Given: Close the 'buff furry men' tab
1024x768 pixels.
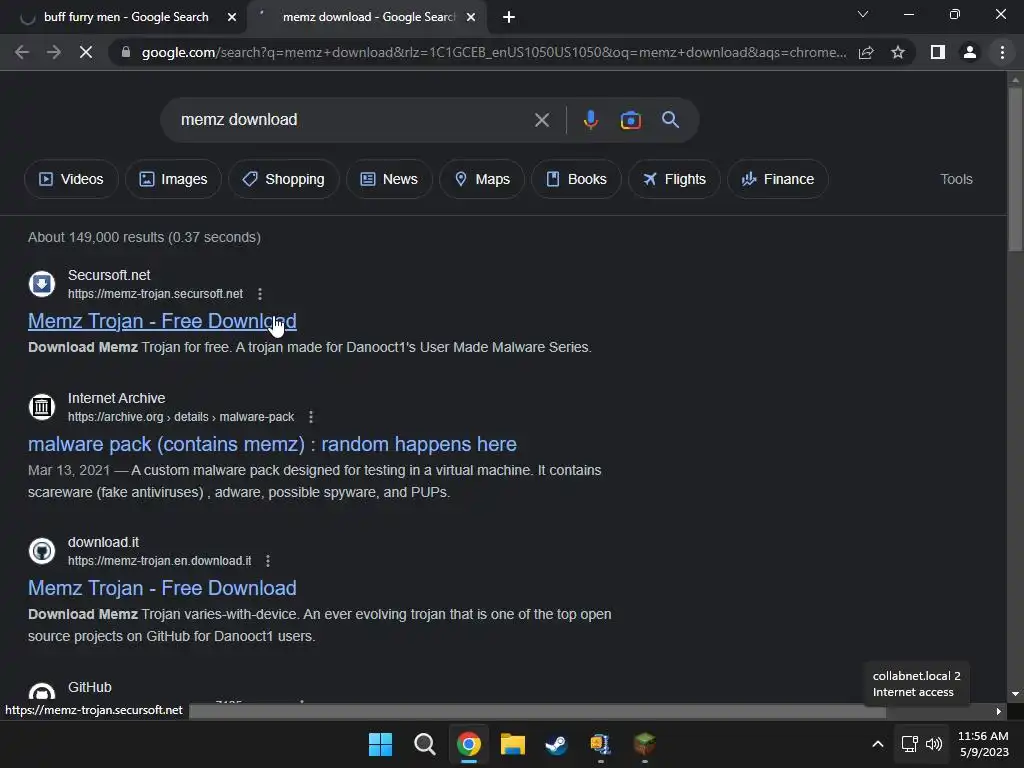Looking at the screenshot, I should point(232,17).
